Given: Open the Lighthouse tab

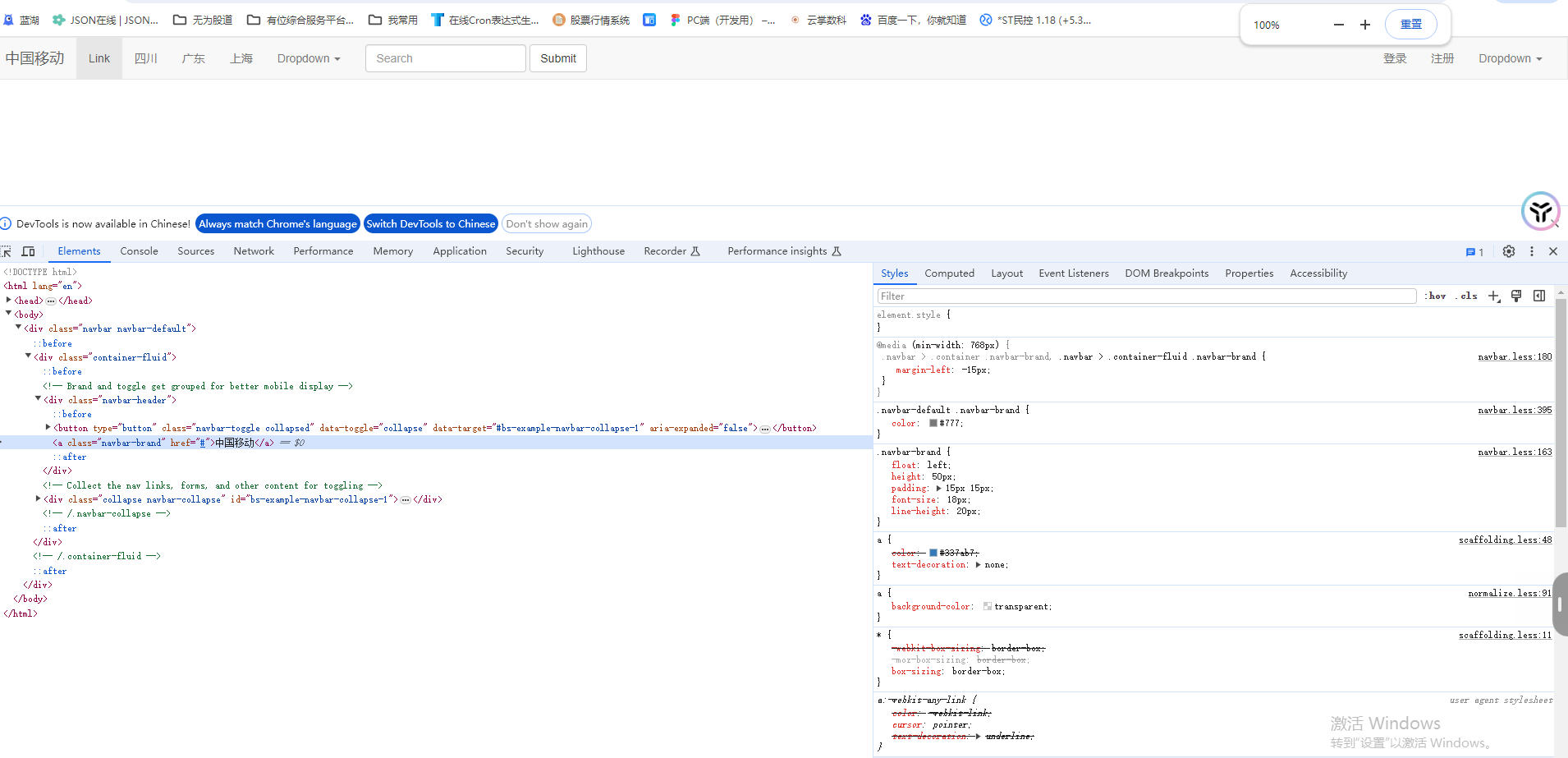Looking at the screenshot, I should coord(598,251).
